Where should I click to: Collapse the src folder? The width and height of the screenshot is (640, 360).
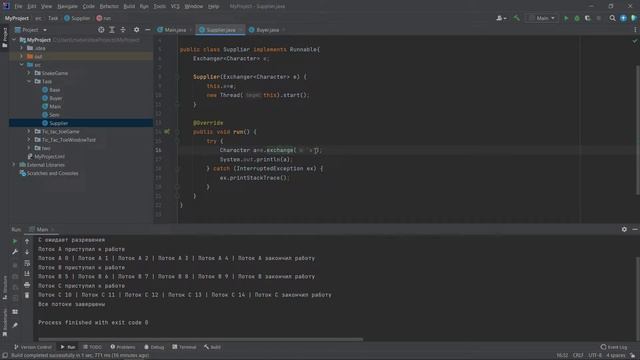[x=22, y=65]
